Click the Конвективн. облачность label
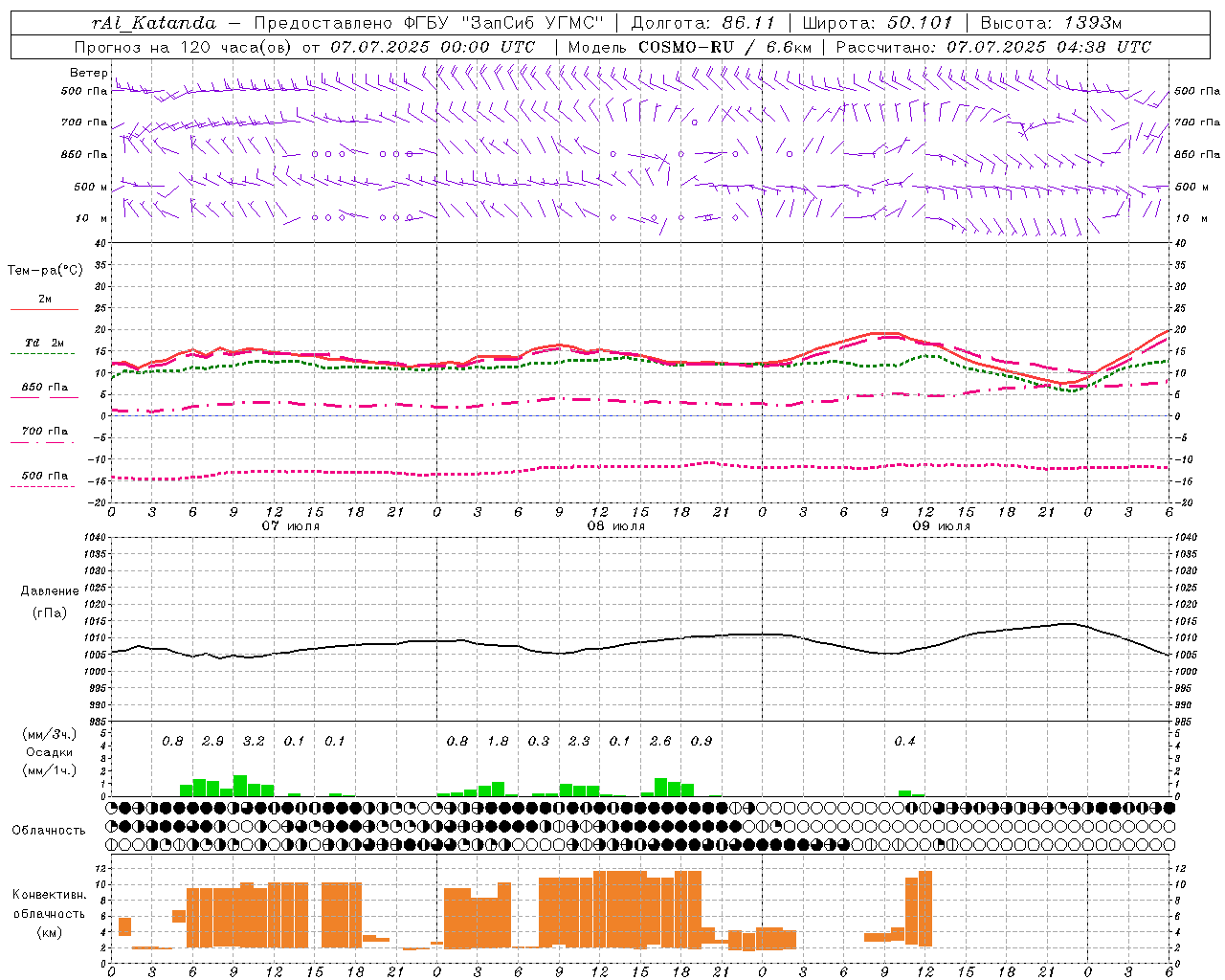Image resolution: width=1225 pixels, height=980 pixels. (x=49, y=904)
